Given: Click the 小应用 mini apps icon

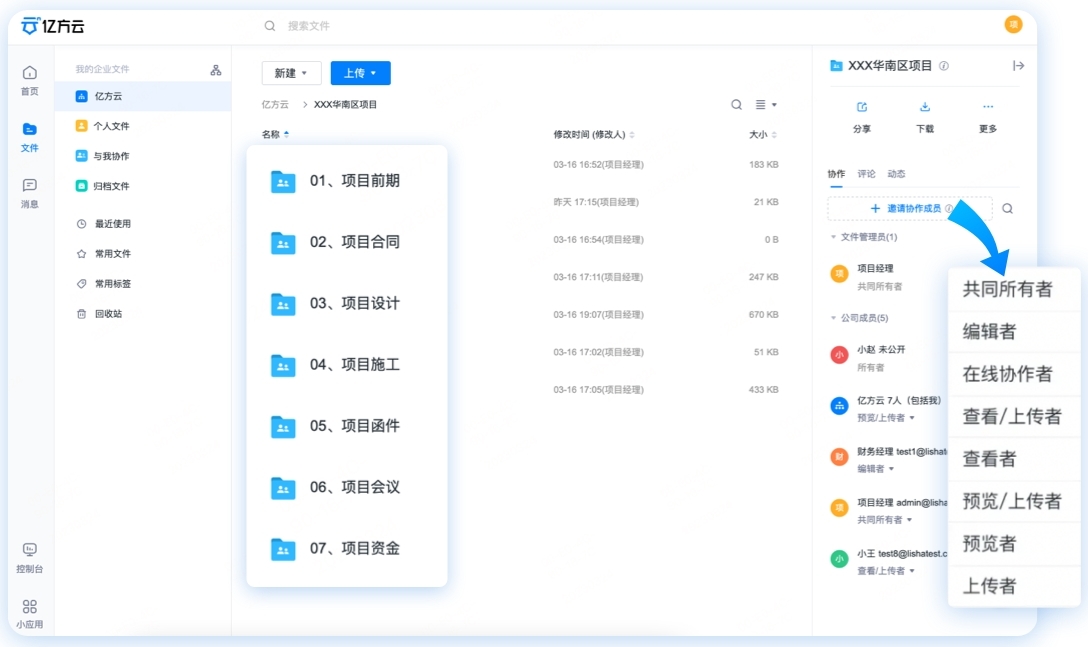Looking at the screenshot, I should pyautogui.click(x=29, y=605).
